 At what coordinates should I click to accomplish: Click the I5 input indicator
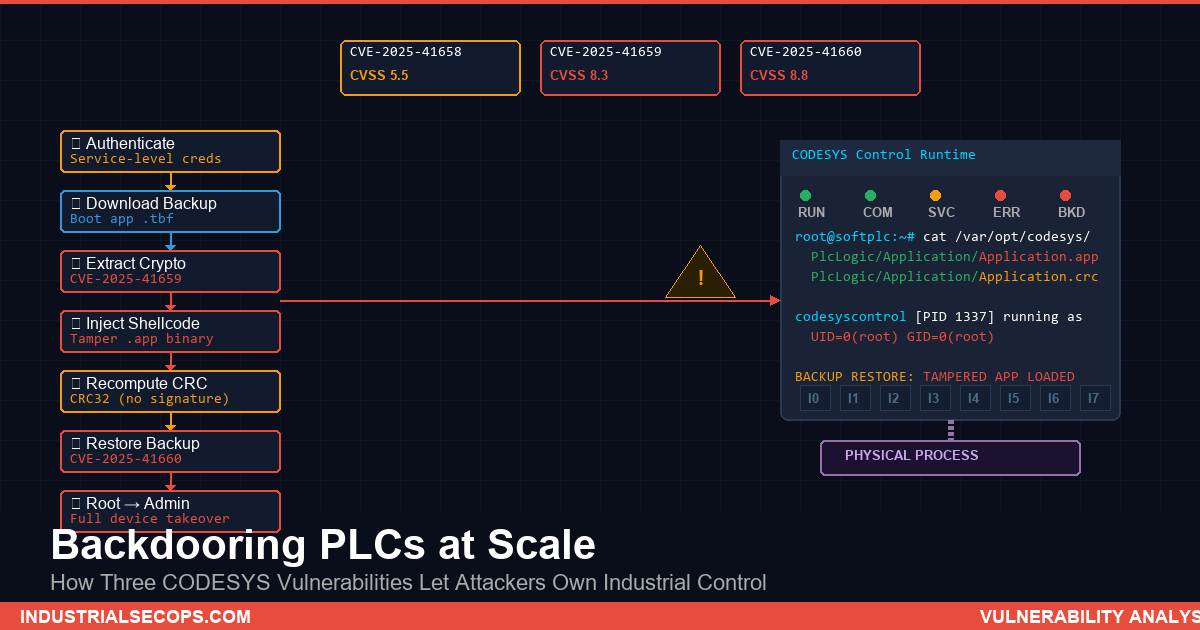tap(1015, 398)
